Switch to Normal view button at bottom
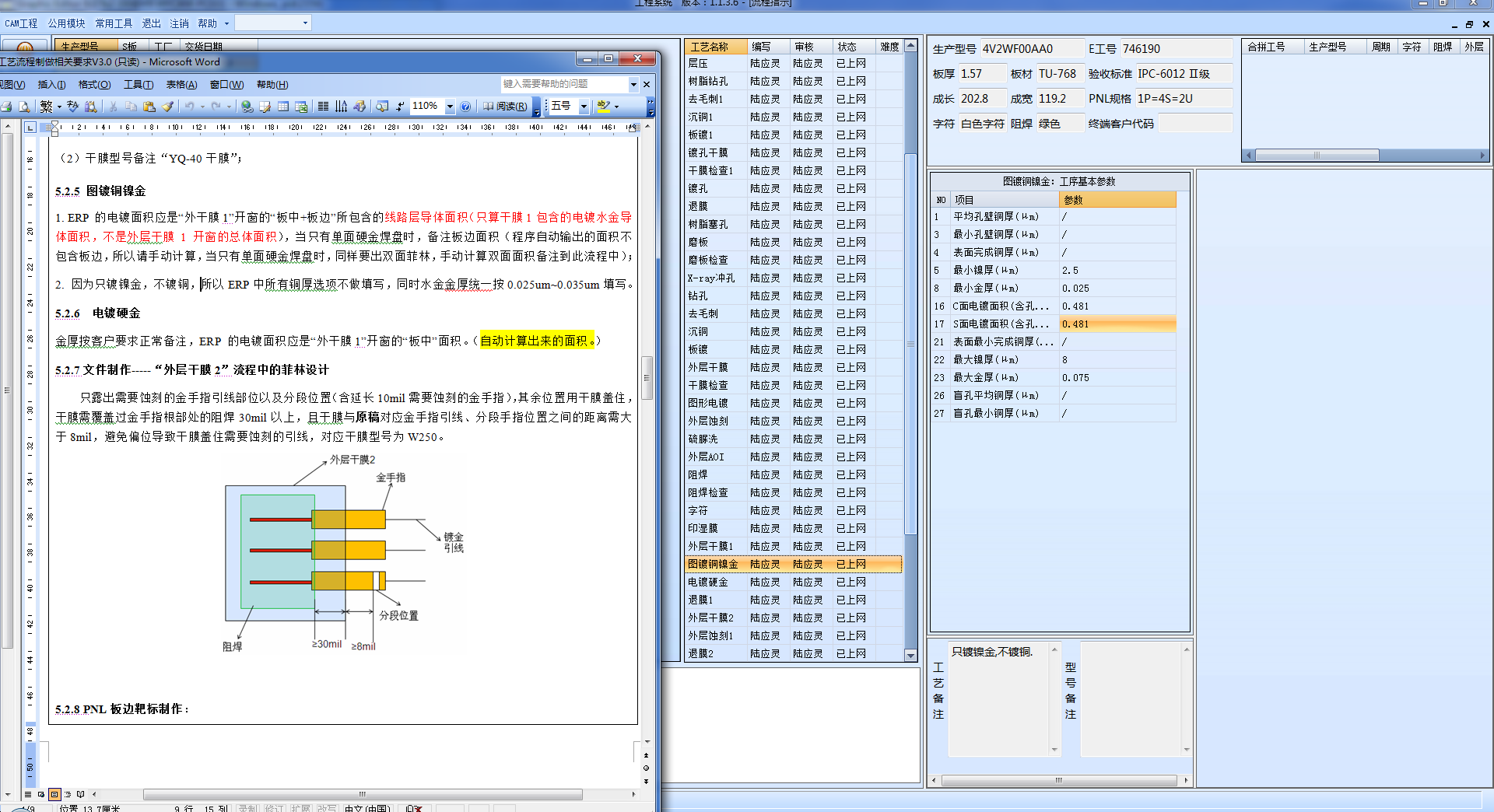The image size is (1494, 812). point(28,794)
